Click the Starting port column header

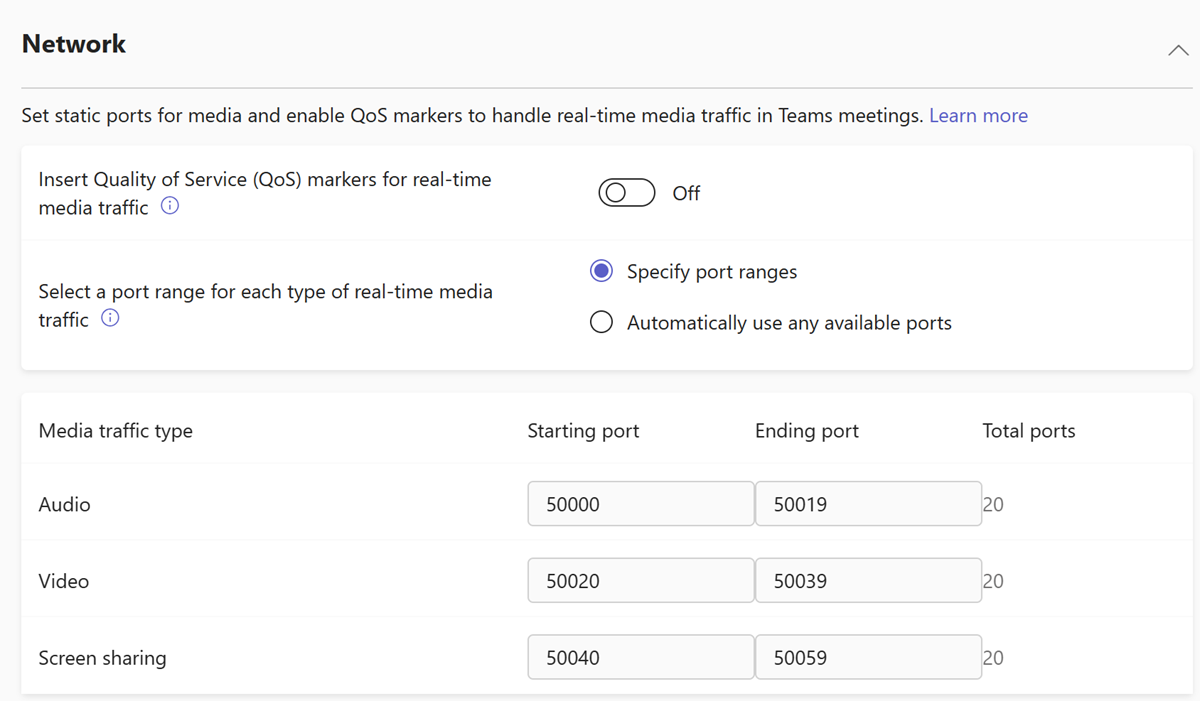[583, 431]
